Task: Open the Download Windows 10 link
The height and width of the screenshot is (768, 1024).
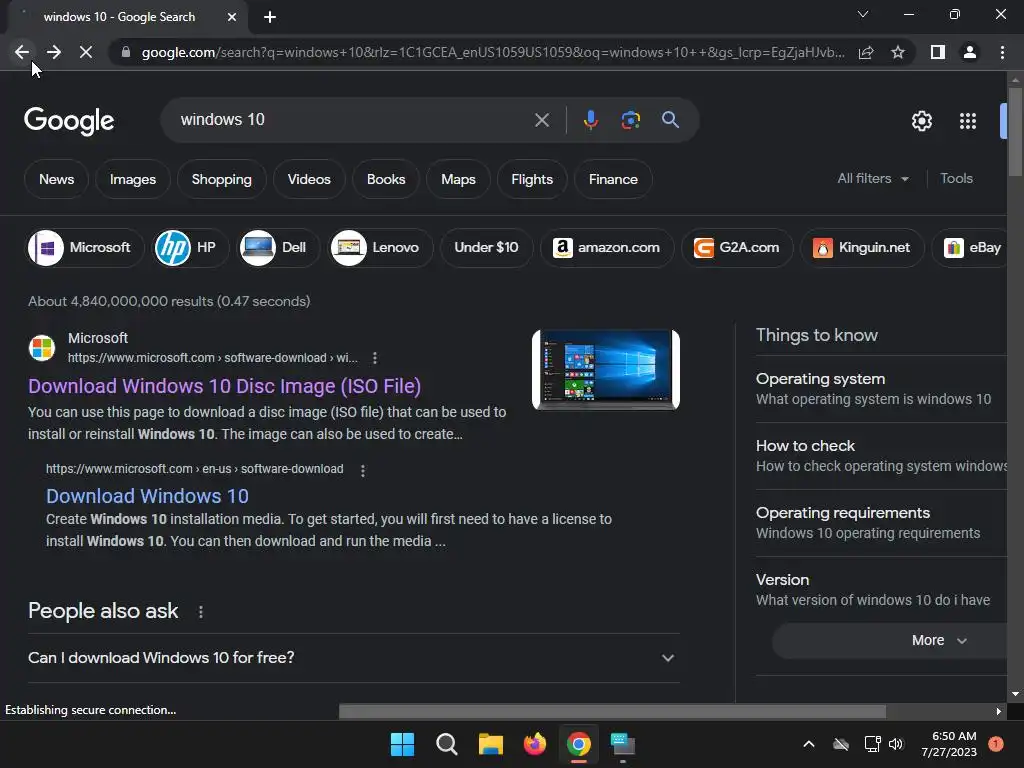Action: [147, 496]
